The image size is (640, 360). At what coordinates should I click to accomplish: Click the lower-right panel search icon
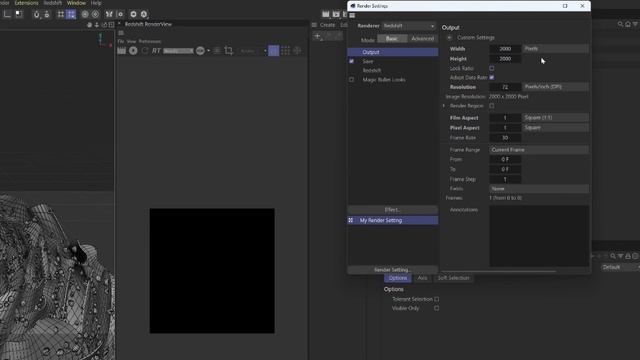click(613, 256)
